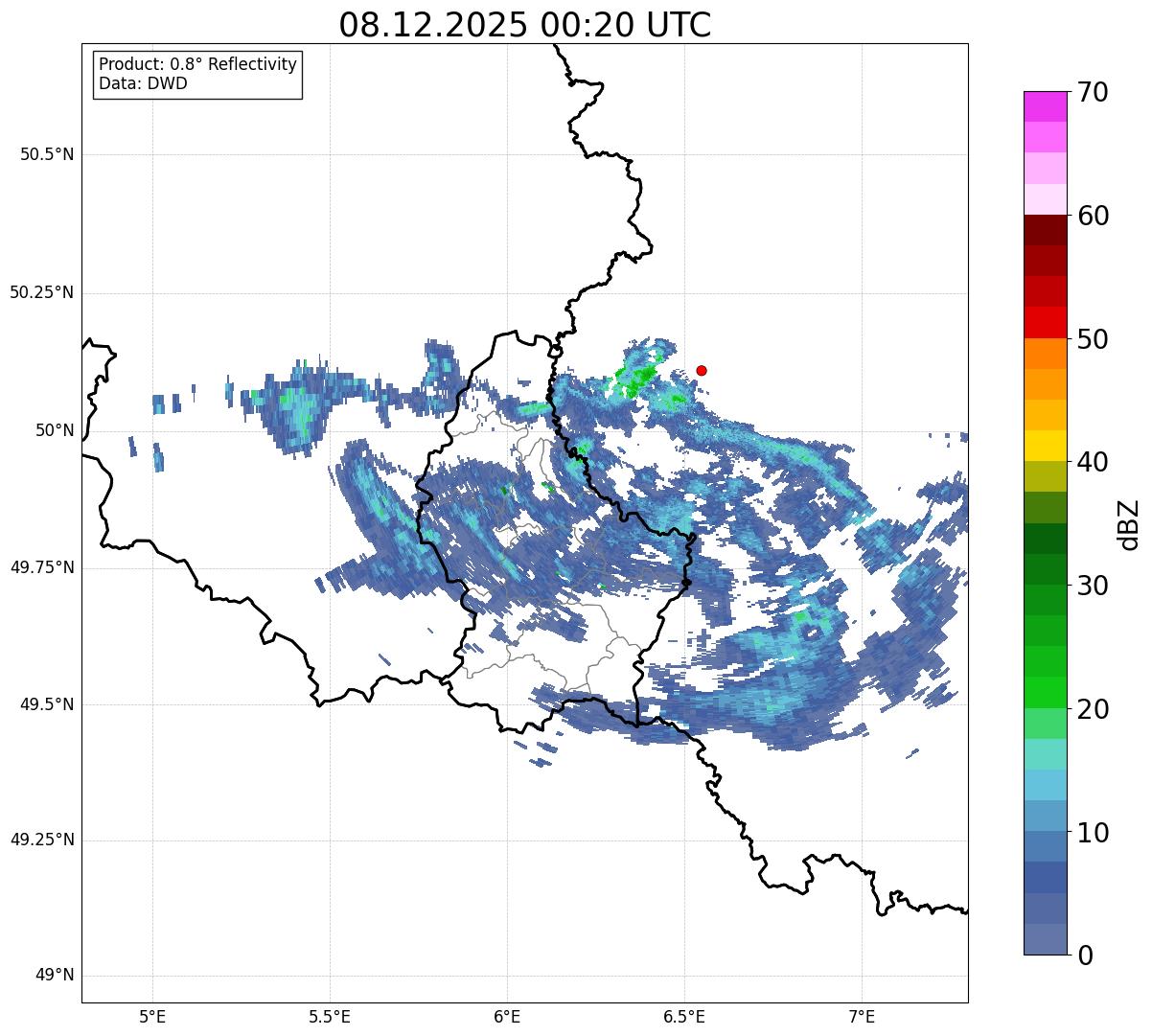Viewport: 1152px width, 1036px height.
Task: Click the colorbar tick label 60
Action: coord(1094,216)
